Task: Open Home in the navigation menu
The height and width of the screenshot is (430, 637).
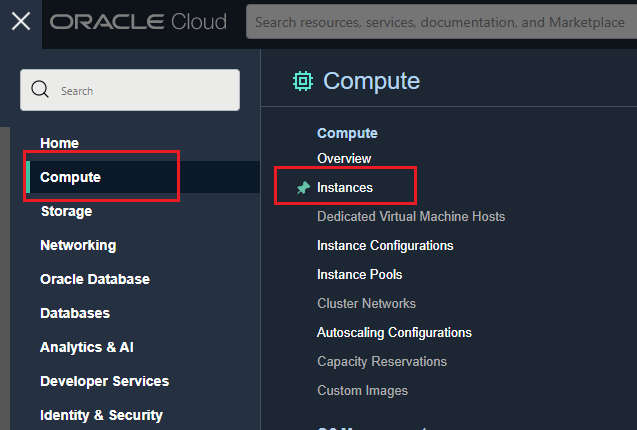Action: click(x=59, y=143)
